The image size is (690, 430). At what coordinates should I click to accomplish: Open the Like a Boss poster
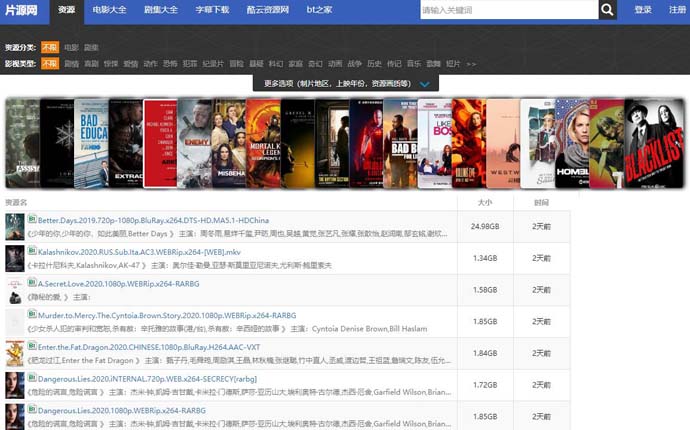[x=434, y=143]
